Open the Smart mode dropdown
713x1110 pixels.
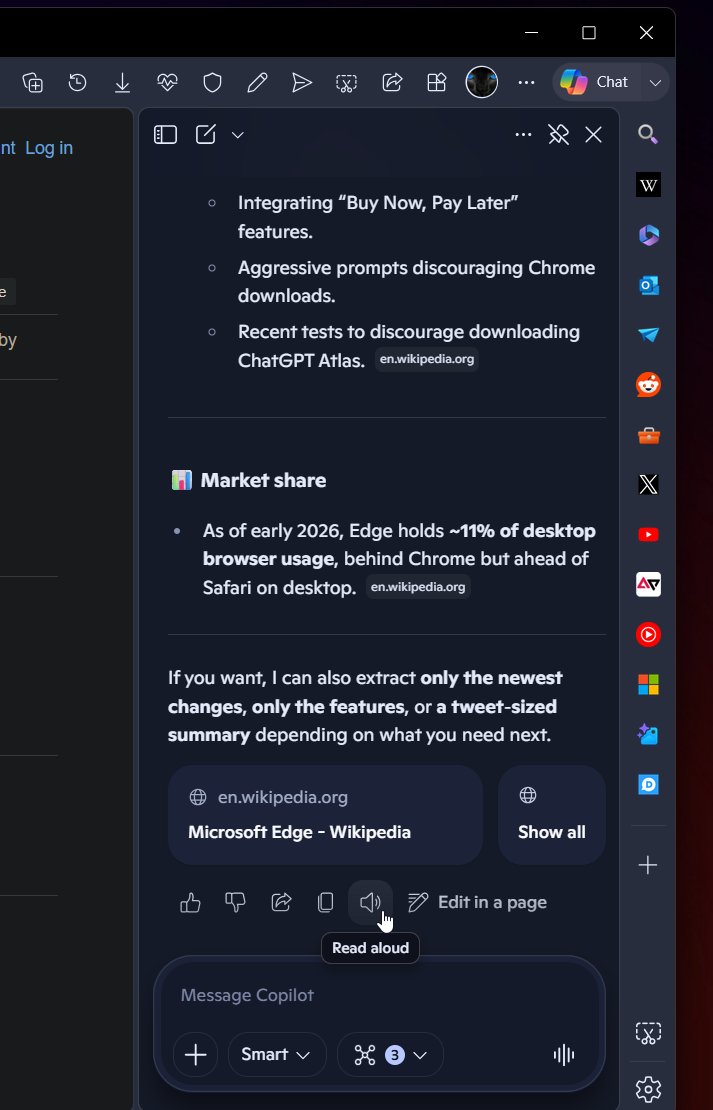tap(276, 1055)
